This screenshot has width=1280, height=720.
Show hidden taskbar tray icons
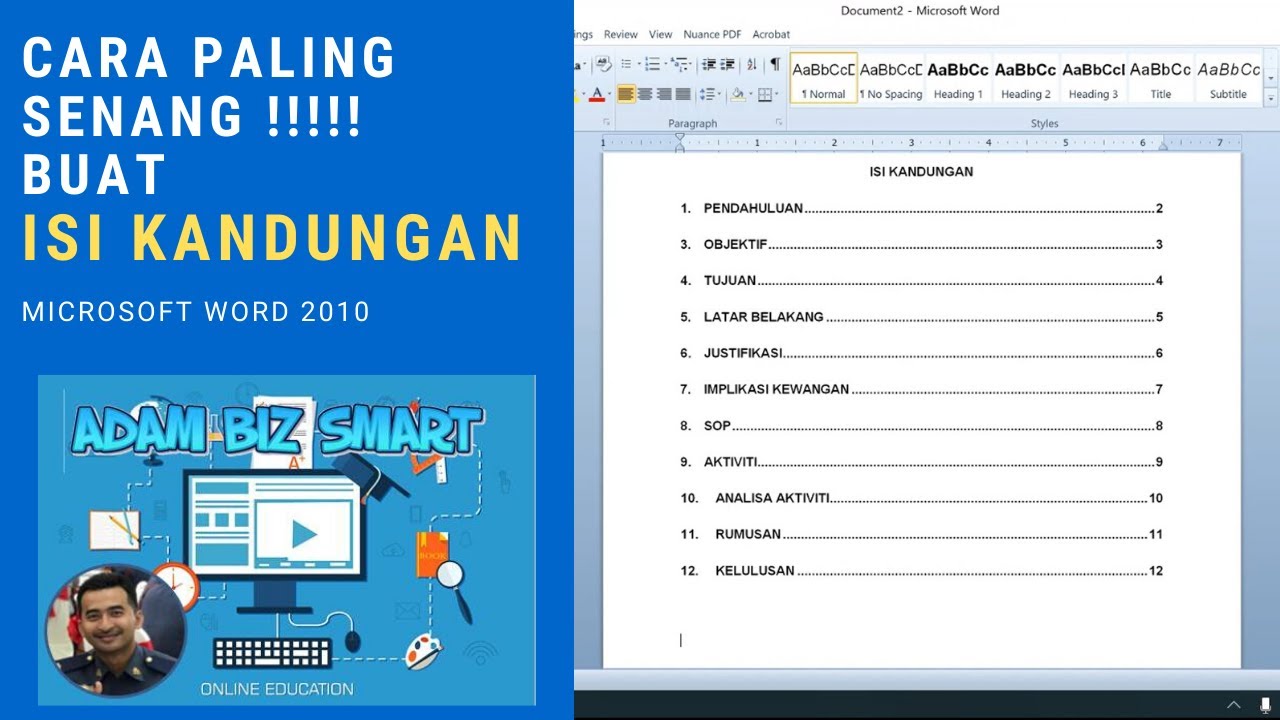tap(1233, 705)
